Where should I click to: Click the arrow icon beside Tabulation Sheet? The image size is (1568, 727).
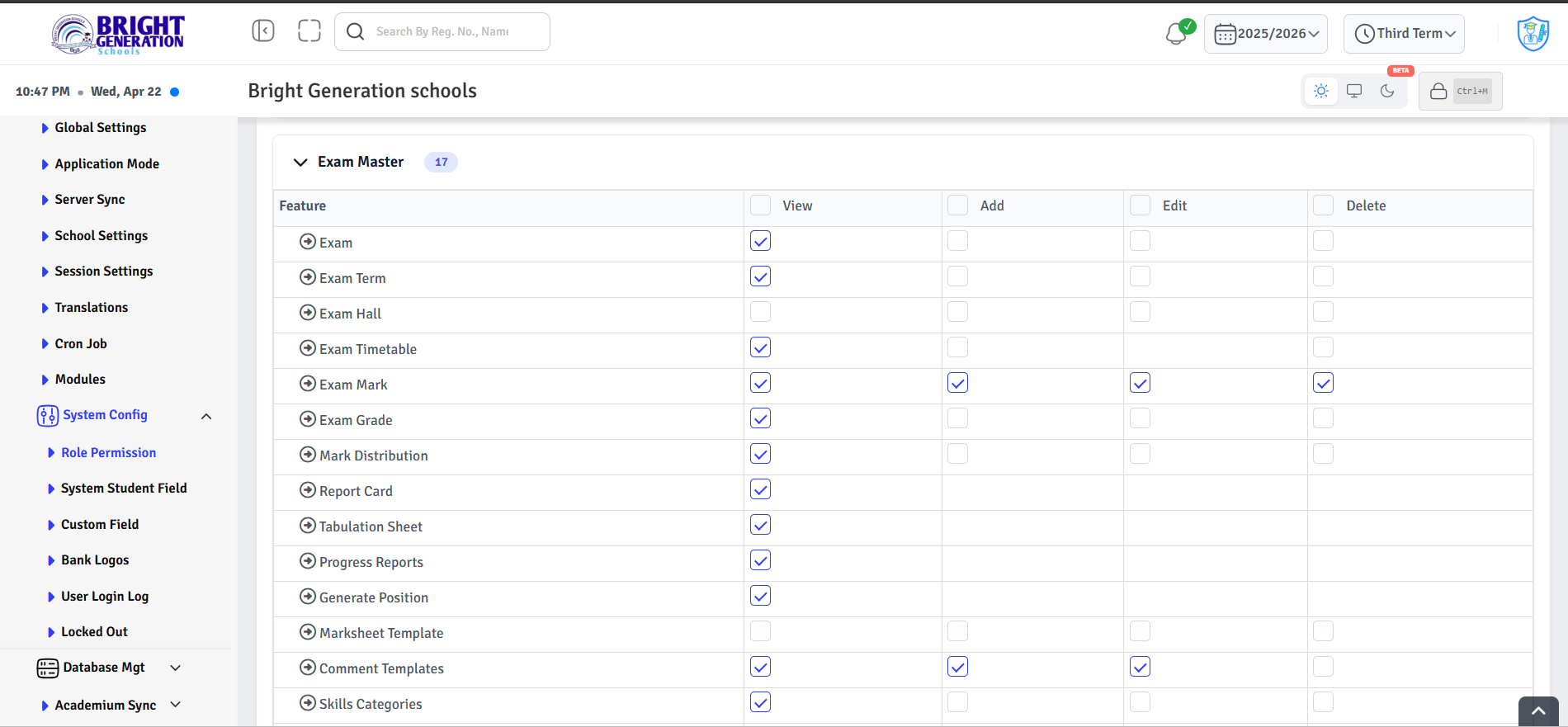(x=308, y=525)
